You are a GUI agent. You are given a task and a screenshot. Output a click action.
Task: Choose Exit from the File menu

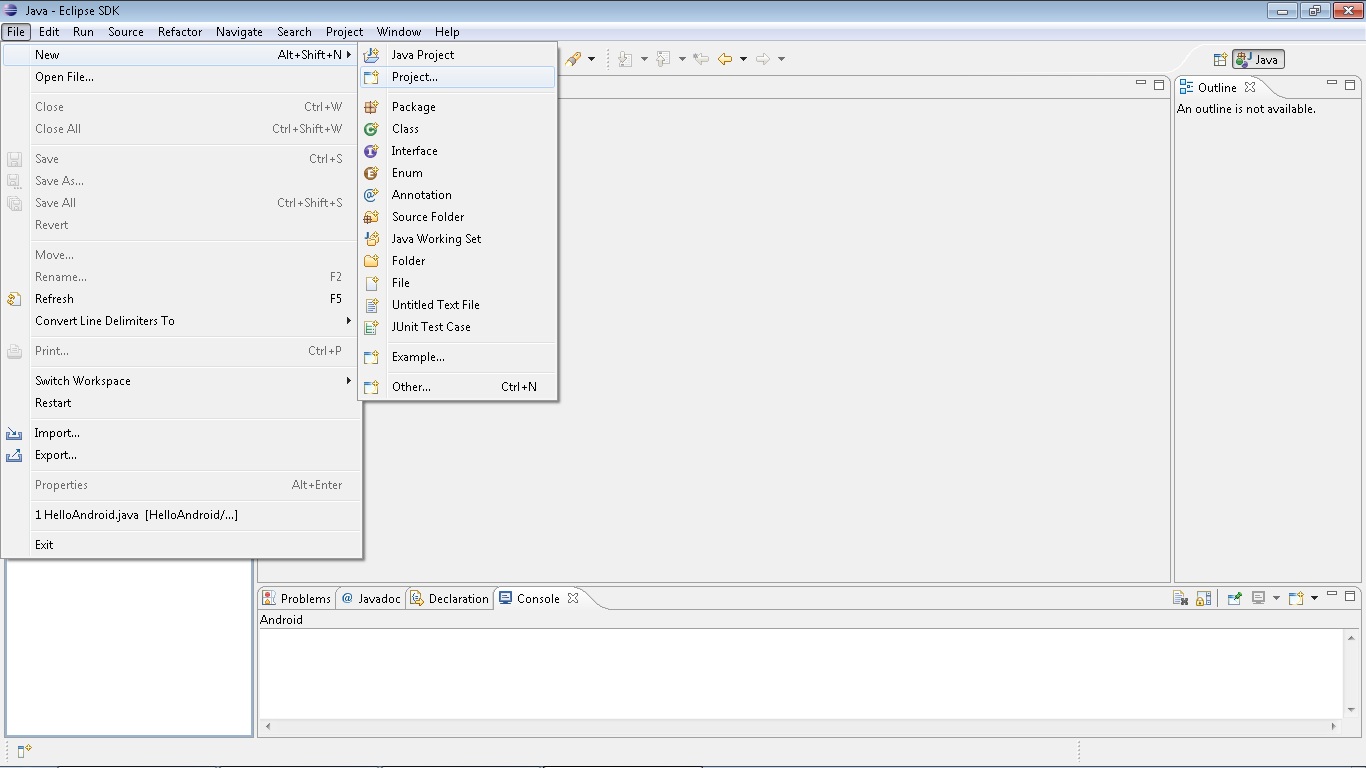pos(181,545)
